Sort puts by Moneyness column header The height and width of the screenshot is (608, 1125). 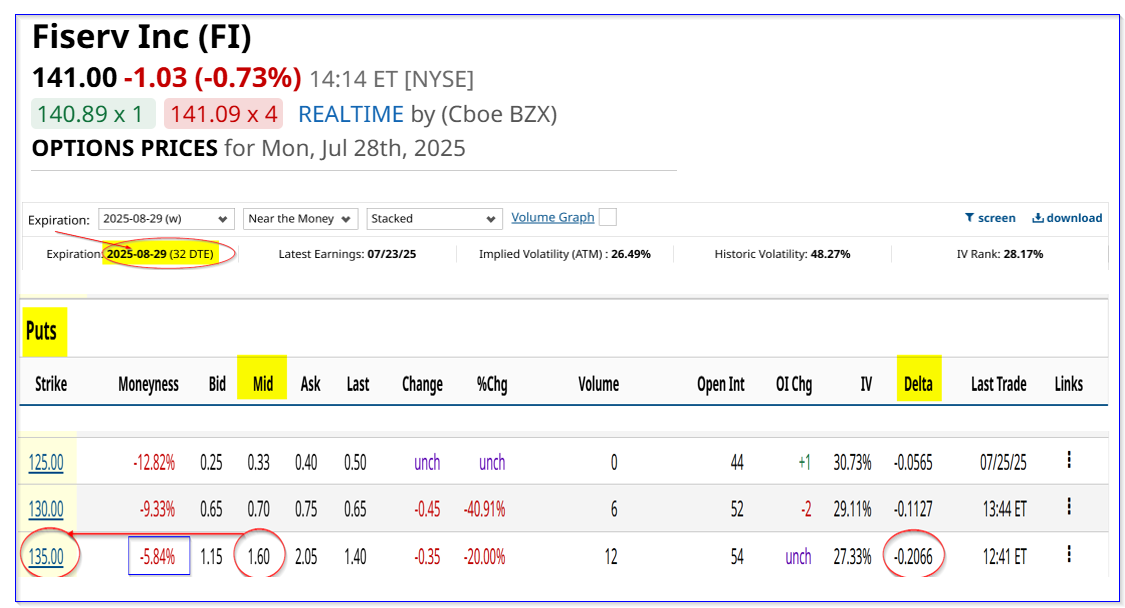[149, 384]
